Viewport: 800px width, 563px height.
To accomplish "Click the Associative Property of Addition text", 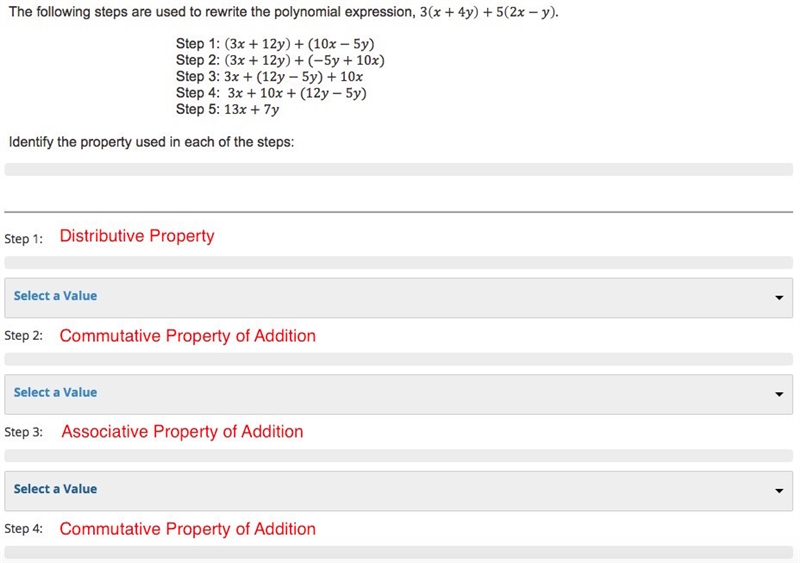I will point(182,431).
